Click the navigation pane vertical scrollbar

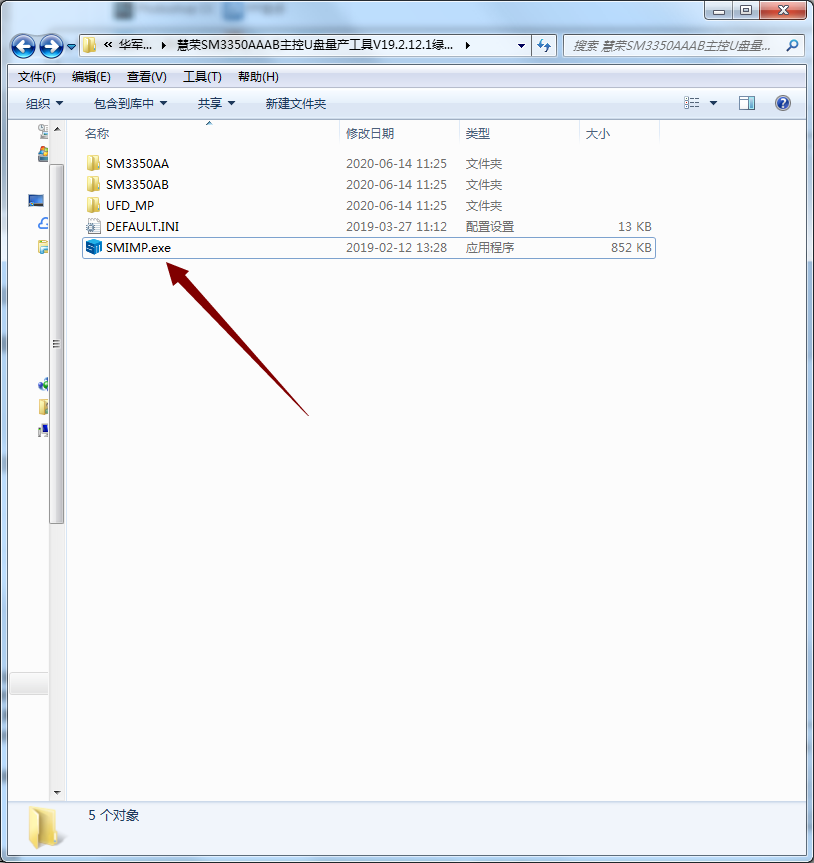click(x=56, y=340)
